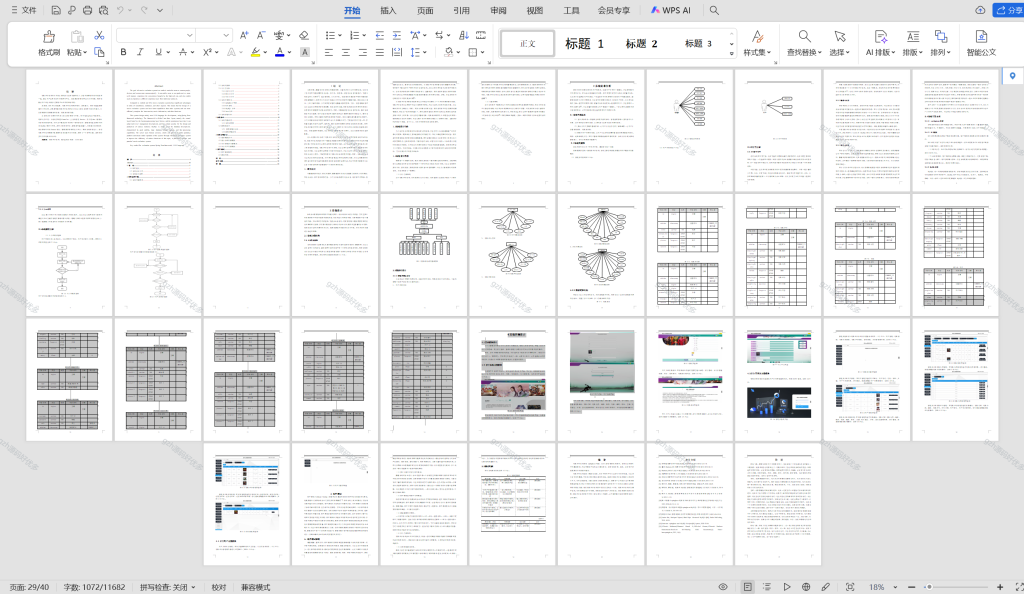Toggle Underline formatting

click(x=158, y=52)
